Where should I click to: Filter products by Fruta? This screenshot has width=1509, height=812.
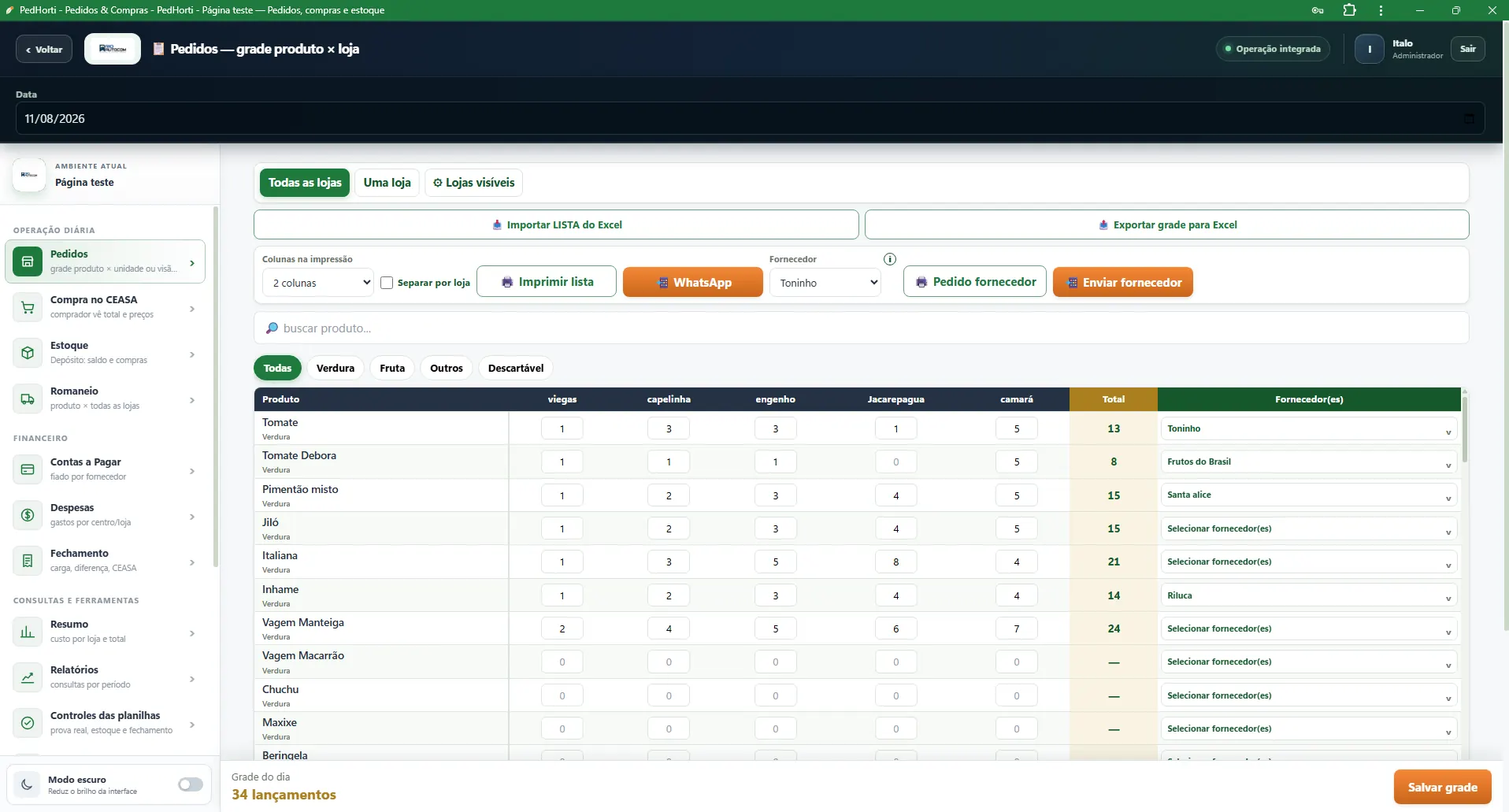pyautogui.click(x=392, y=368)
